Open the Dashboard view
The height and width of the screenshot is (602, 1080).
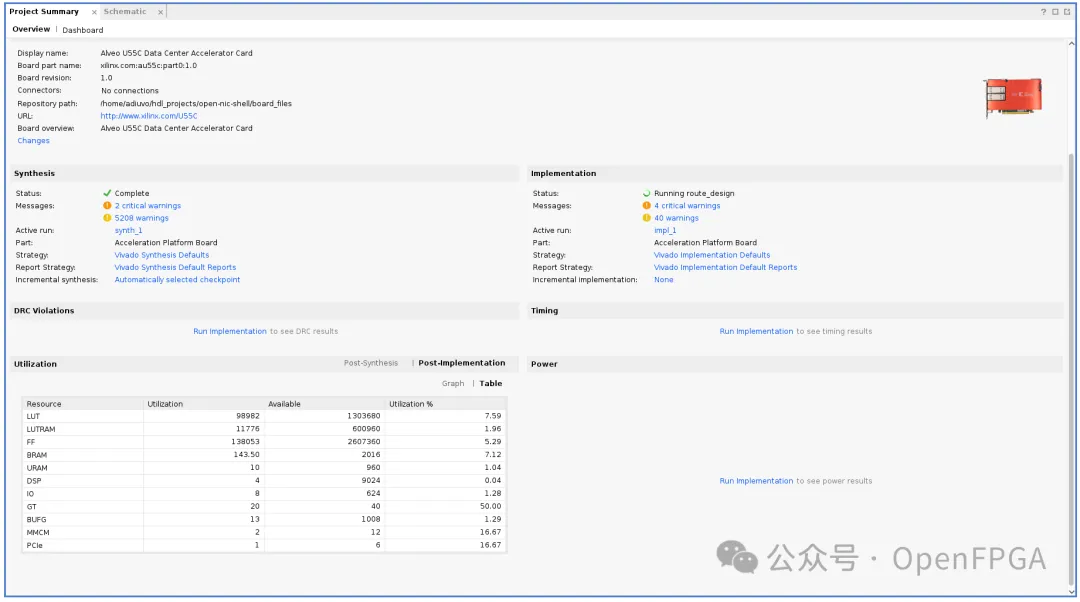pyautogui.click(x=83, y=30)
